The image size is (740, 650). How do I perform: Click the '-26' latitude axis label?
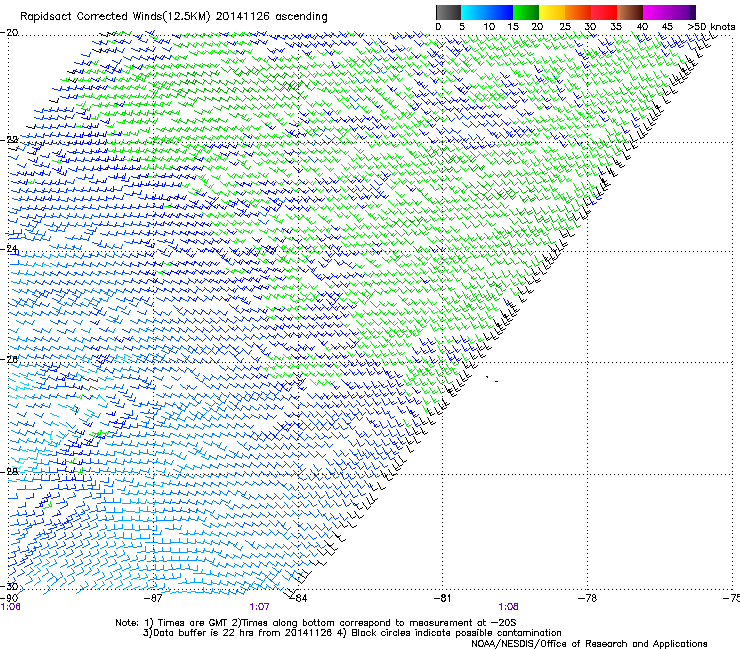[x=9, y=359]
